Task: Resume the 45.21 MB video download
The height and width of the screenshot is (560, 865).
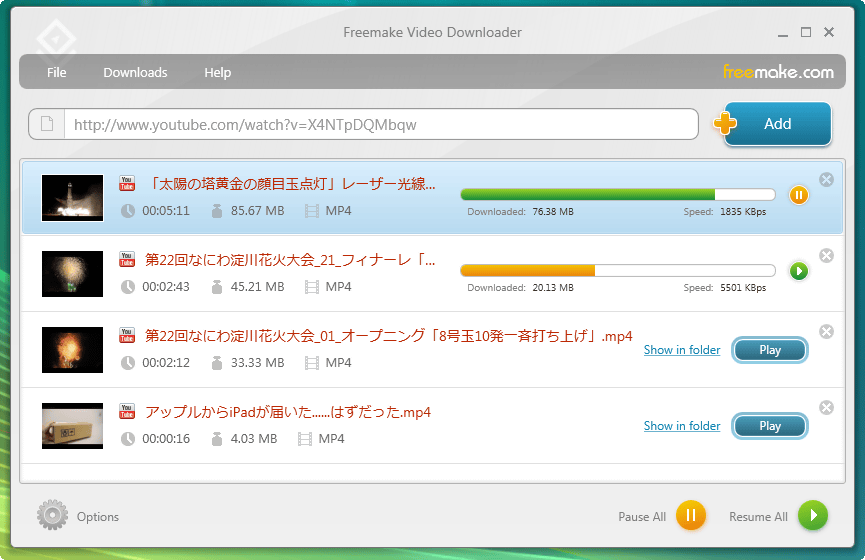Action: (799, 271)
